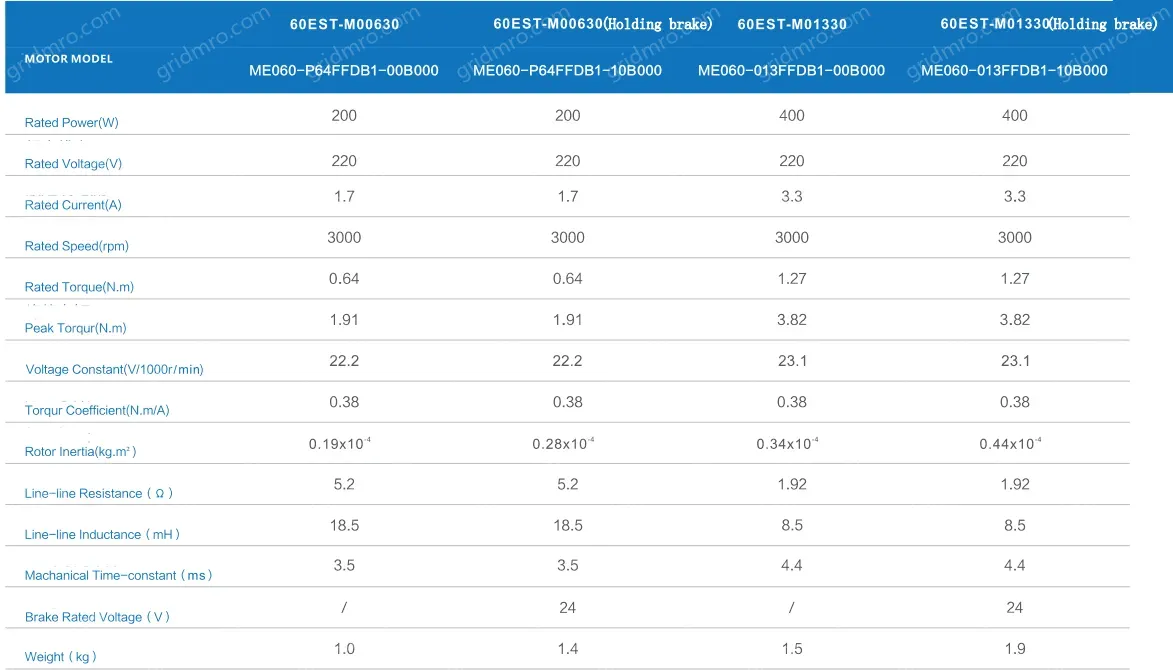Select the Rated Speed(rpm) row label
The height and width of the screenshot is (670, 1173).
pyautogui.click(x=77, y=246)
